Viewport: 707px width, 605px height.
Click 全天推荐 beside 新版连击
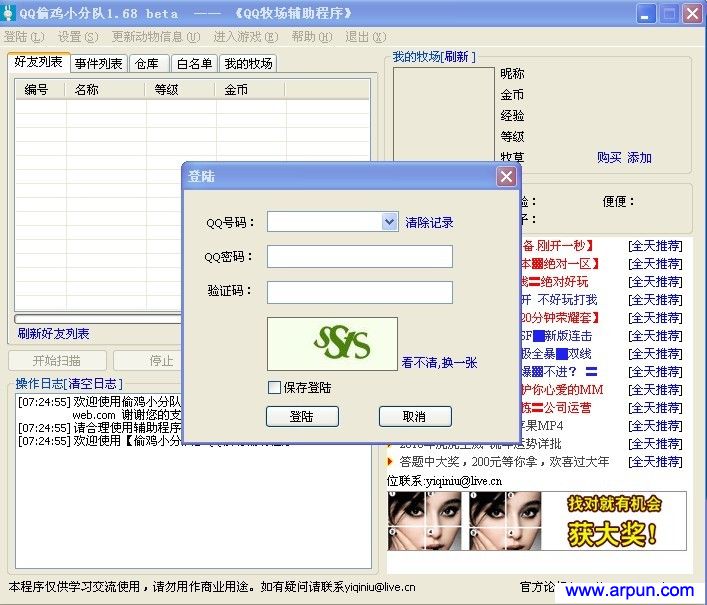click(x=655, y=336)
